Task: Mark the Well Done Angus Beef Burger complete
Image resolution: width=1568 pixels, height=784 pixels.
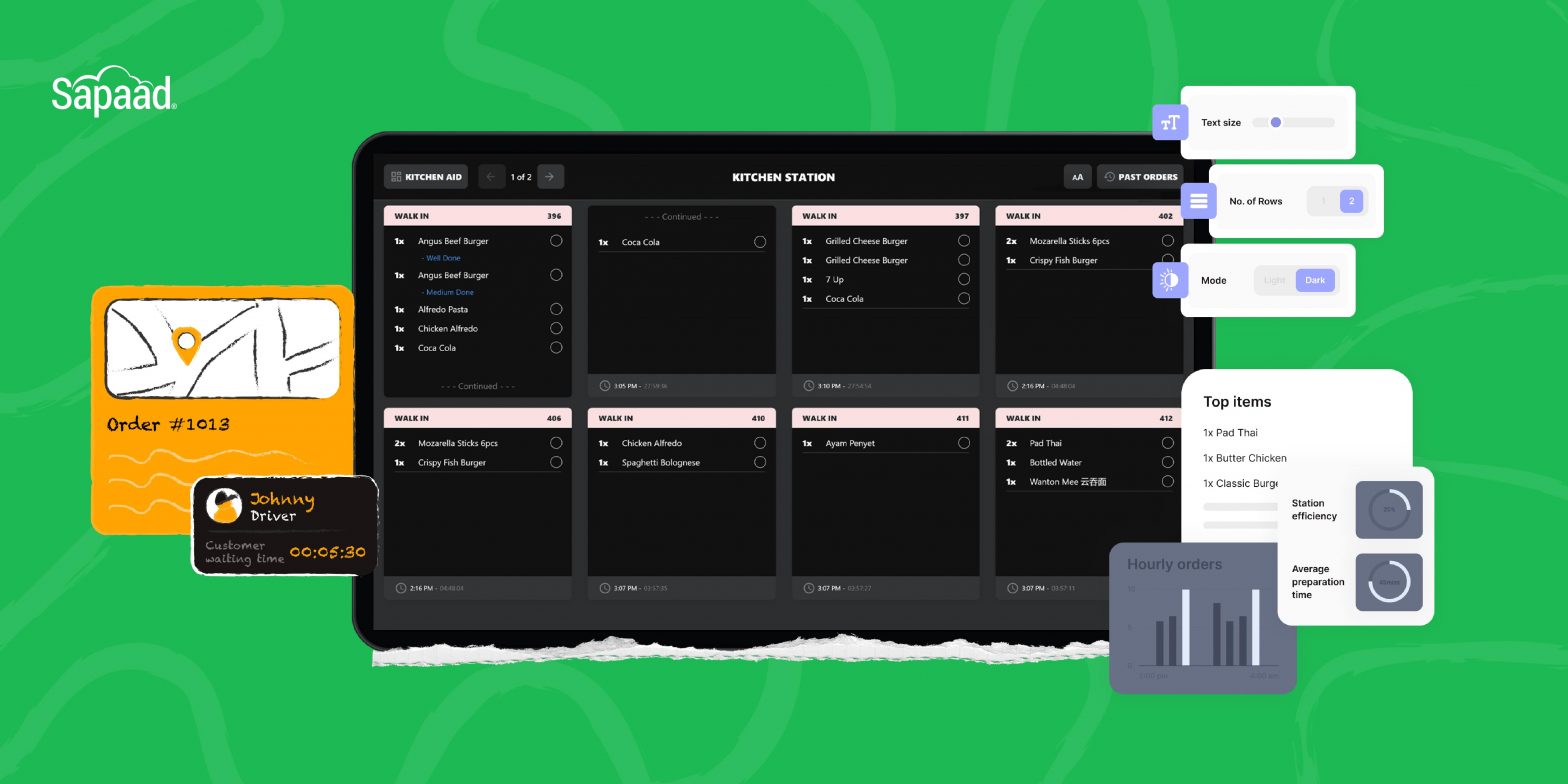Action: [556, 241]
